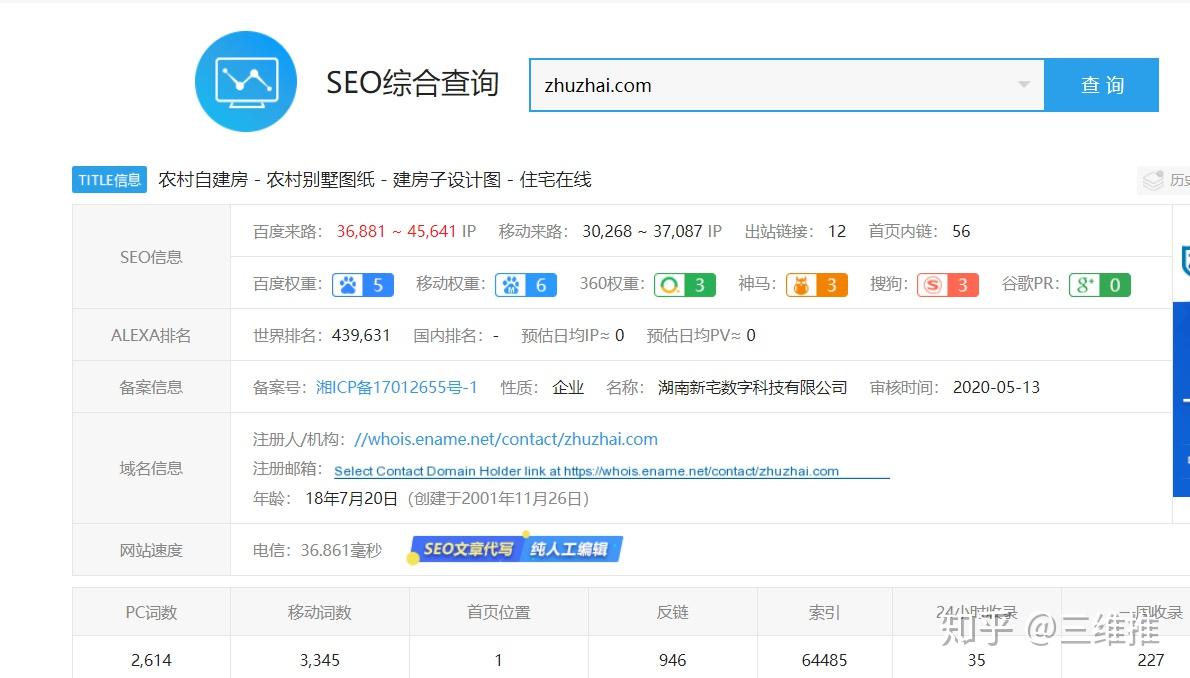
Task: Click the 反链 column header
Action: [x=672, y=612]
